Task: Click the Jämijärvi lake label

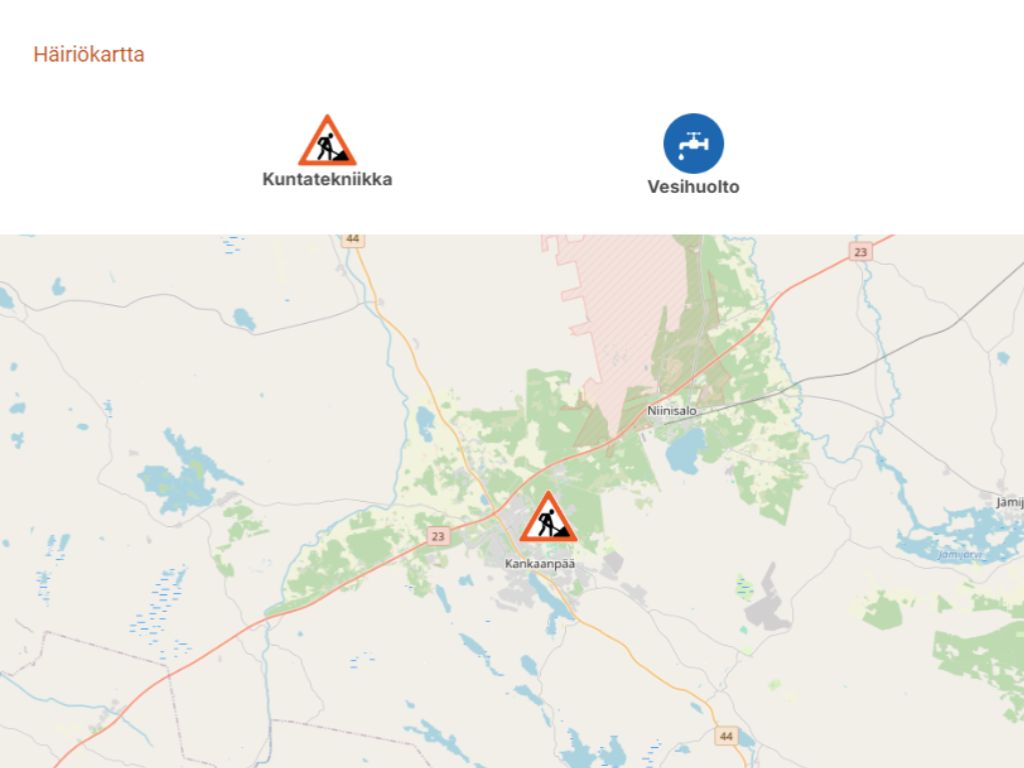Action: (x=959, y=555)
